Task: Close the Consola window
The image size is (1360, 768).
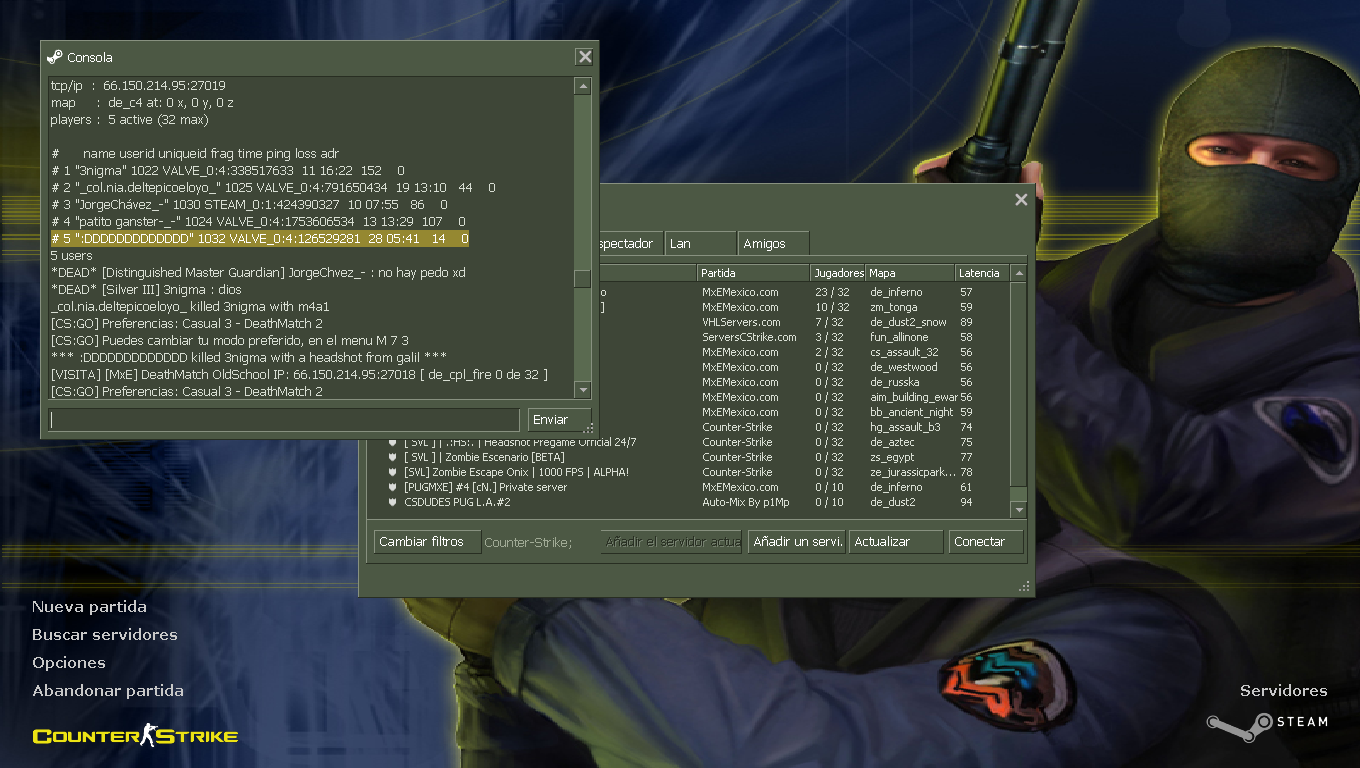Action: point(584,57)
